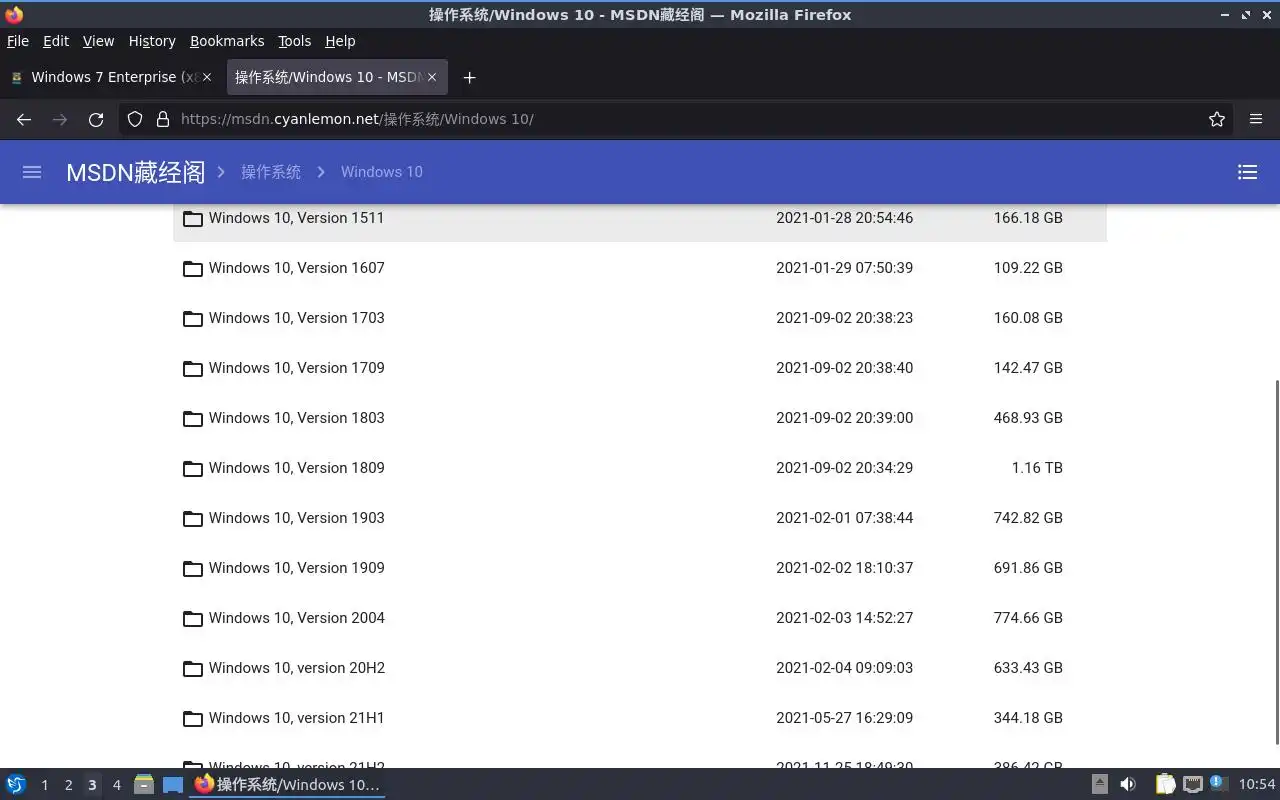This screenshot has height=800, width=1280.
Task: Click the taskbar clock 10:54
Action: [1257, 785]
